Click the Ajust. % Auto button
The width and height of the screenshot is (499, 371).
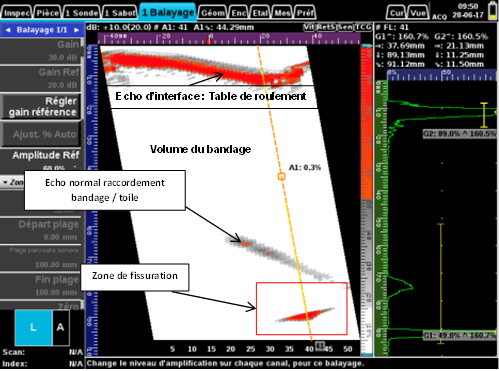41,134
